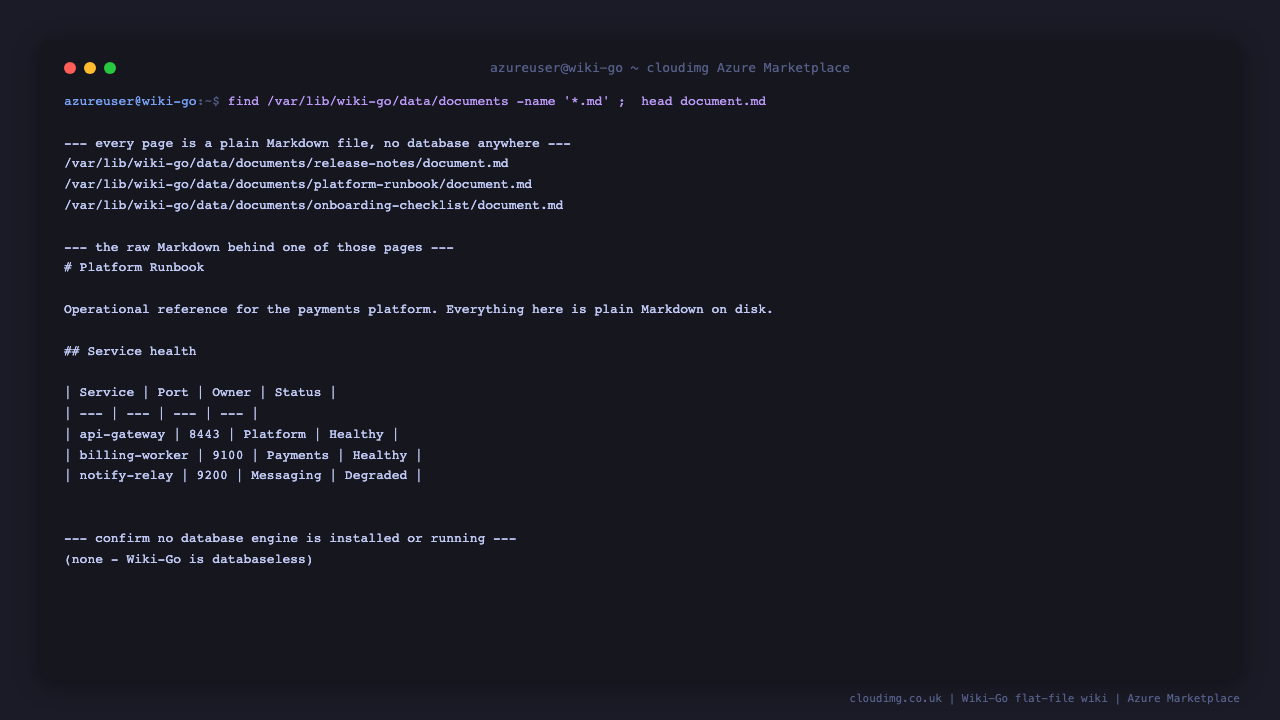Viewport: 1280px width, 720px height.
Task: Click the '## Service health' heading
Action: click(130, 352)
